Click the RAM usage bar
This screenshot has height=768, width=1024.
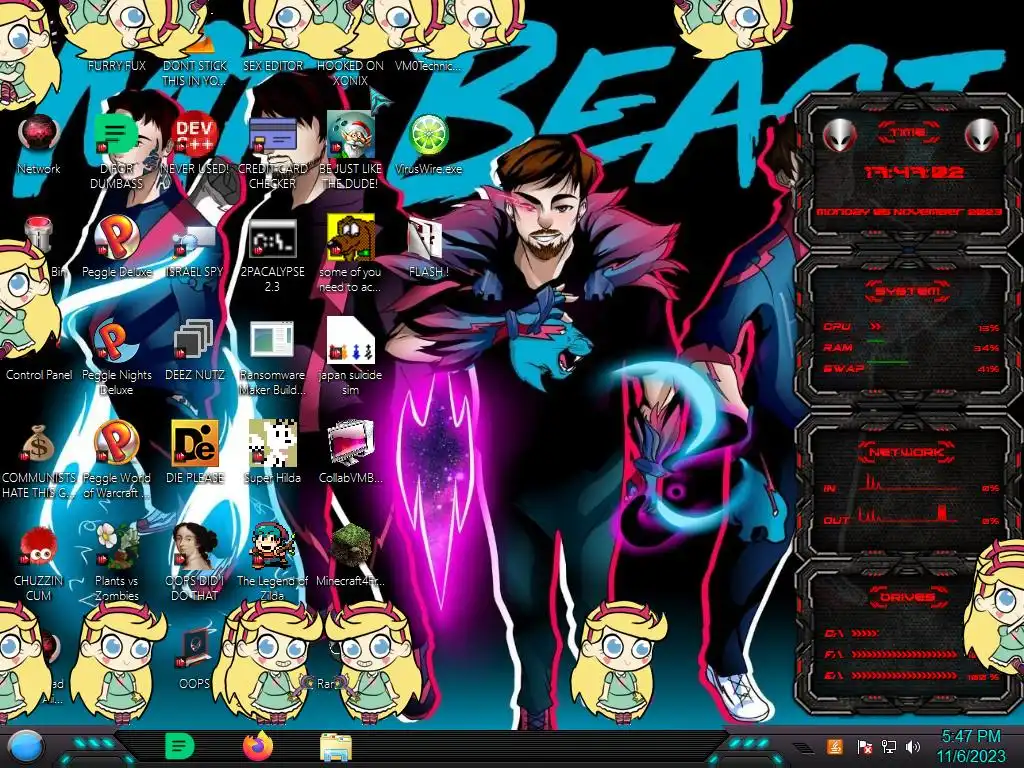click(x=876, y=341)
